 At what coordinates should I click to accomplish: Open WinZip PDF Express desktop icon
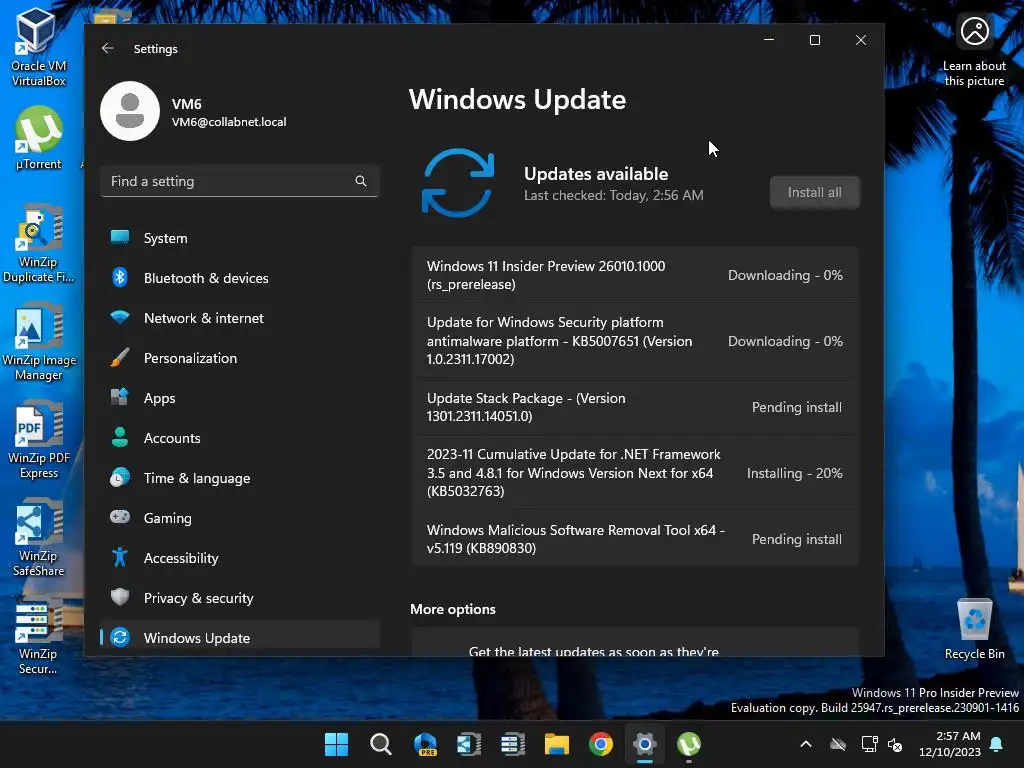(x=38, y=439)
